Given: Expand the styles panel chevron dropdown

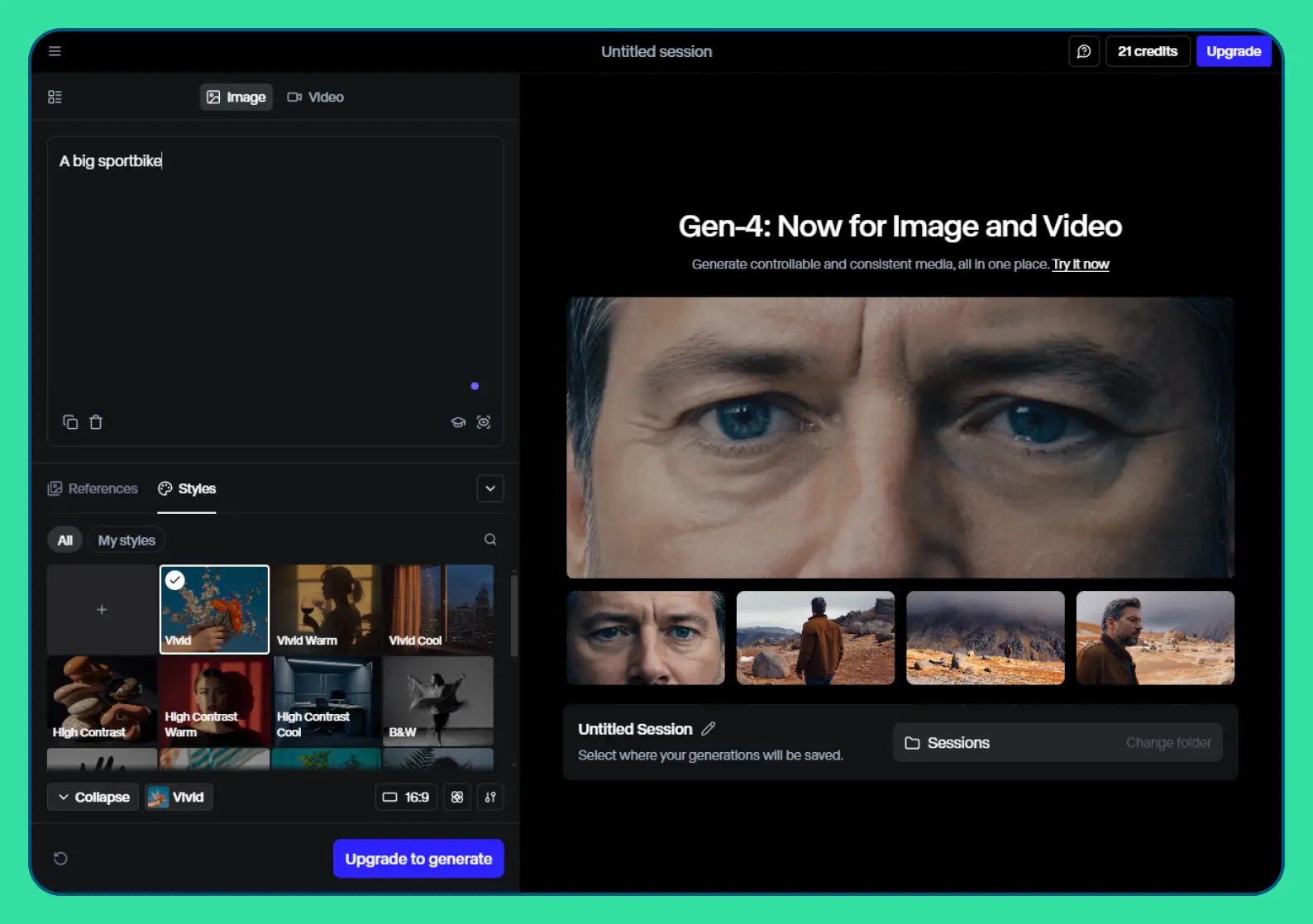Looking at the screenshot, I should (490, 488).
